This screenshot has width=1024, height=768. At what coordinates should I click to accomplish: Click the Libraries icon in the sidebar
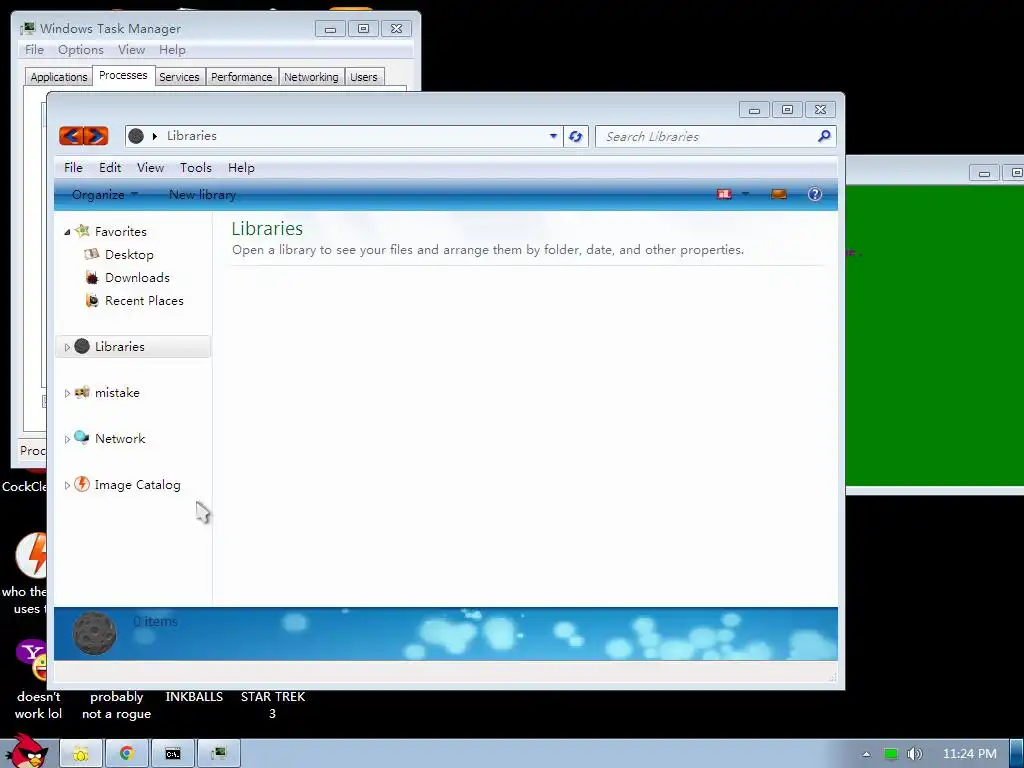[82, 346]
